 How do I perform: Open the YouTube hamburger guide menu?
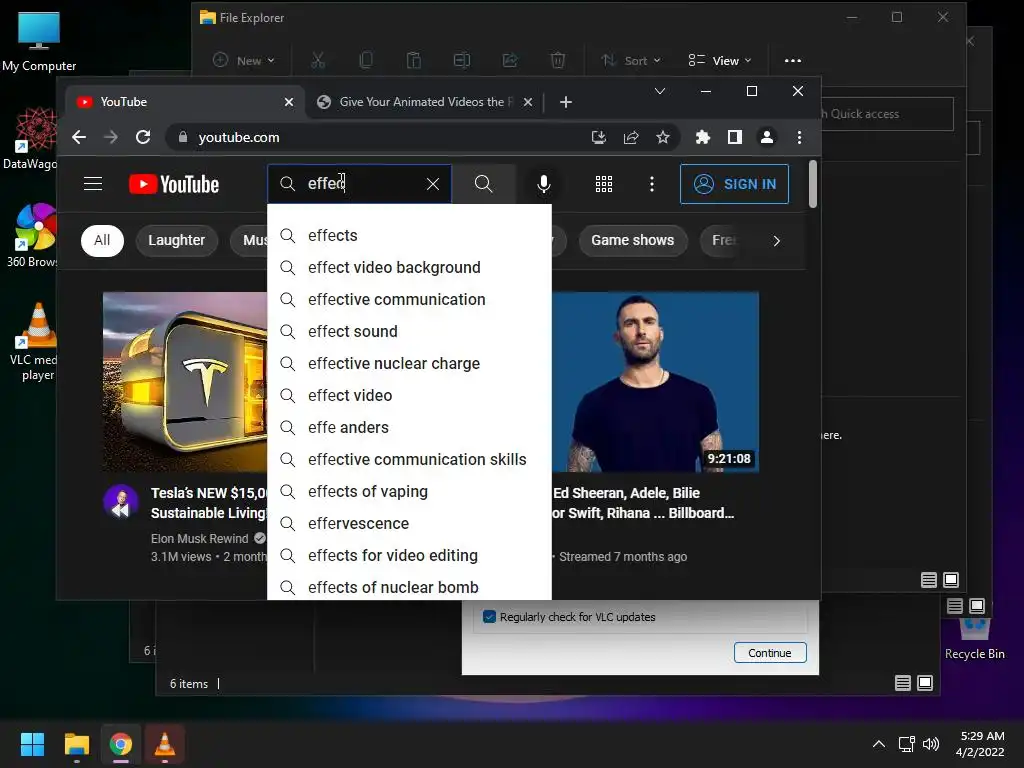[x=93, y=184]
